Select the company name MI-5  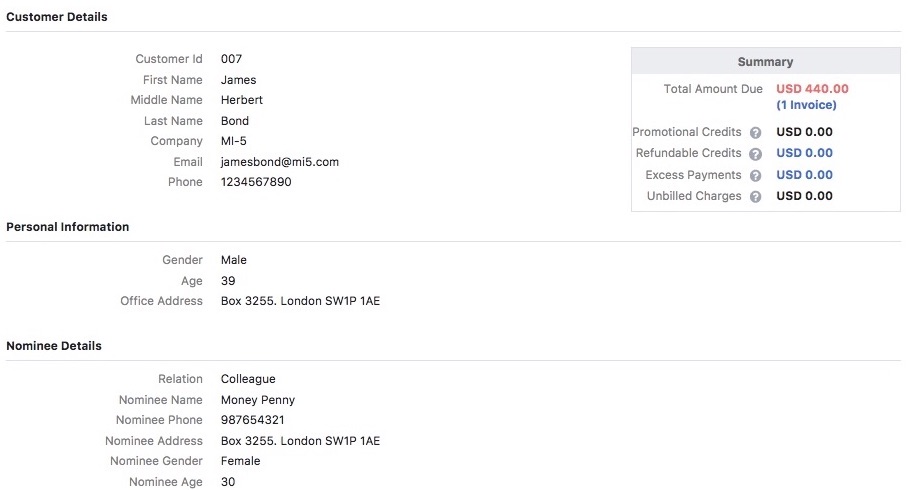click(235, 141)
